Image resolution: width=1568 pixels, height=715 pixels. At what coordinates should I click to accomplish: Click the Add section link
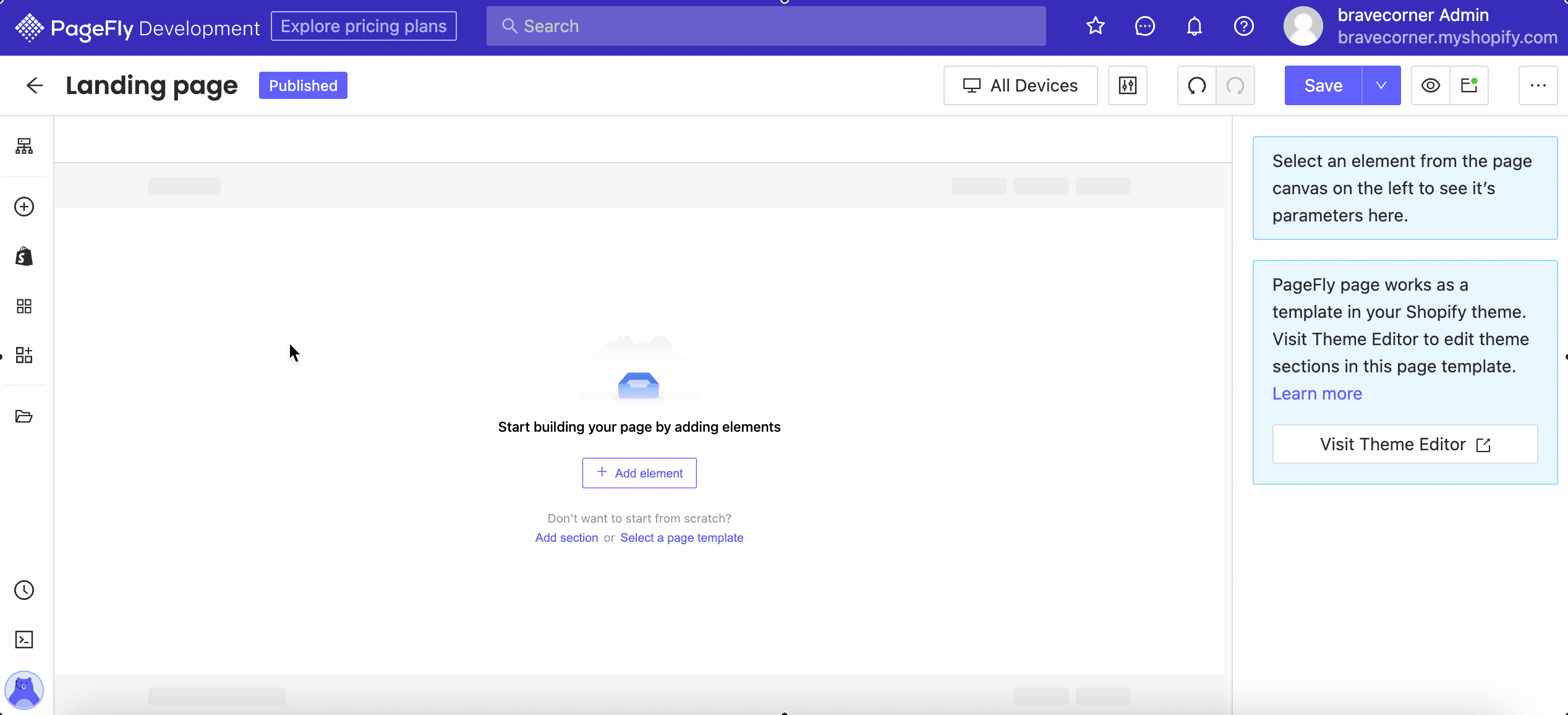point(566,537)
